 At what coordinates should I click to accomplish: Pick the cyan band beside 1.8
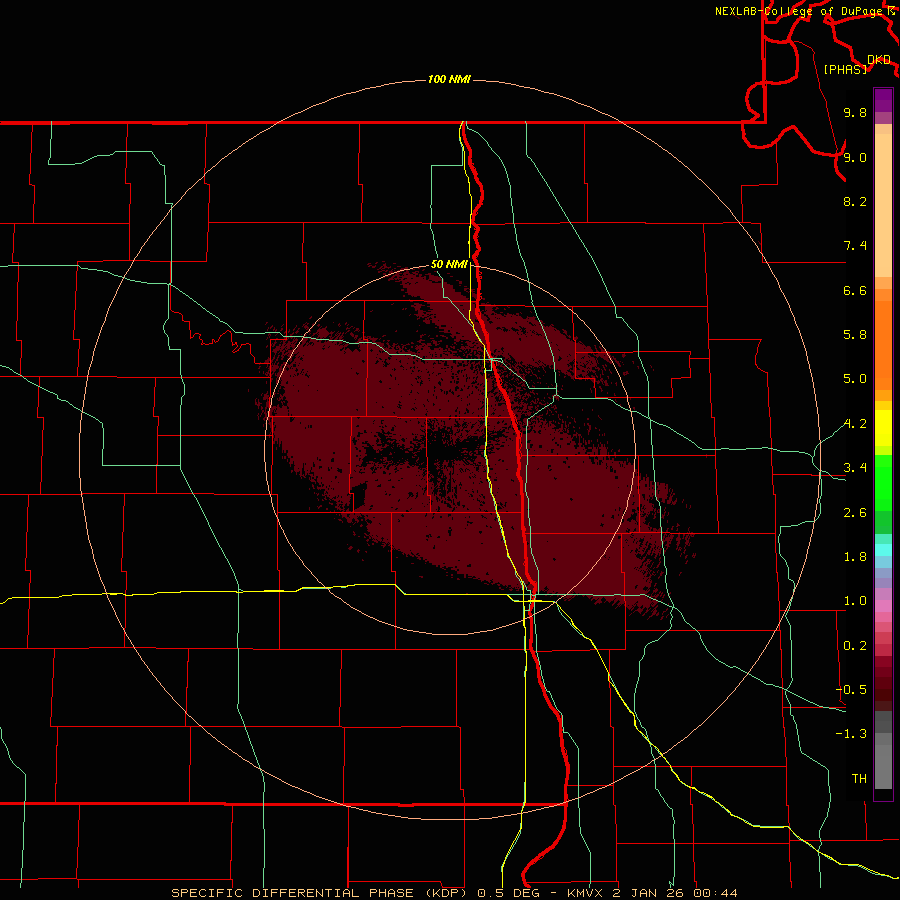(x=883, y=550)
